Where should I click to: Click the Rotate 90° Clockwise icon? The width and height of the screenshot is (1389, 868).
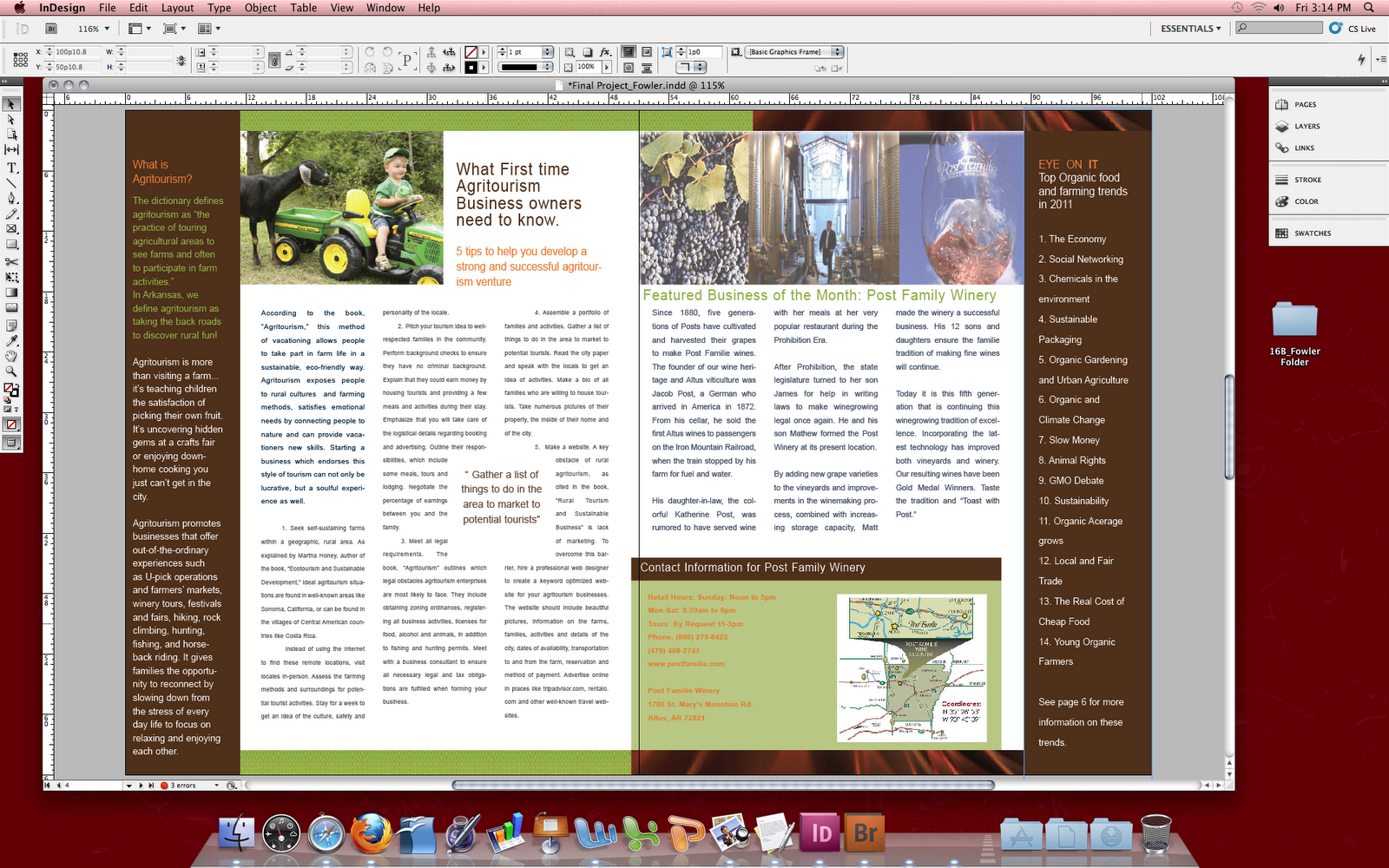tap(371, 52)
